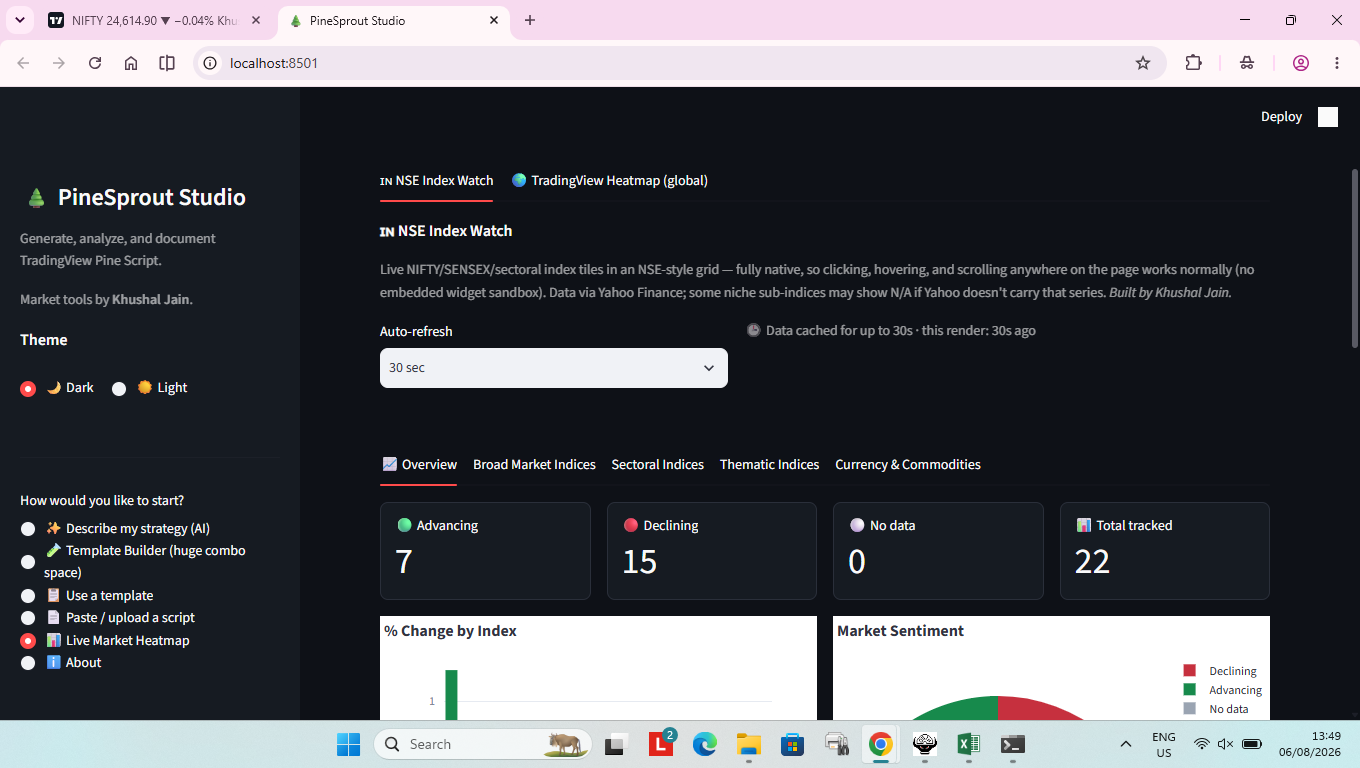Click the Advancing metric card
1360x768 pixels.
(485, 551)
